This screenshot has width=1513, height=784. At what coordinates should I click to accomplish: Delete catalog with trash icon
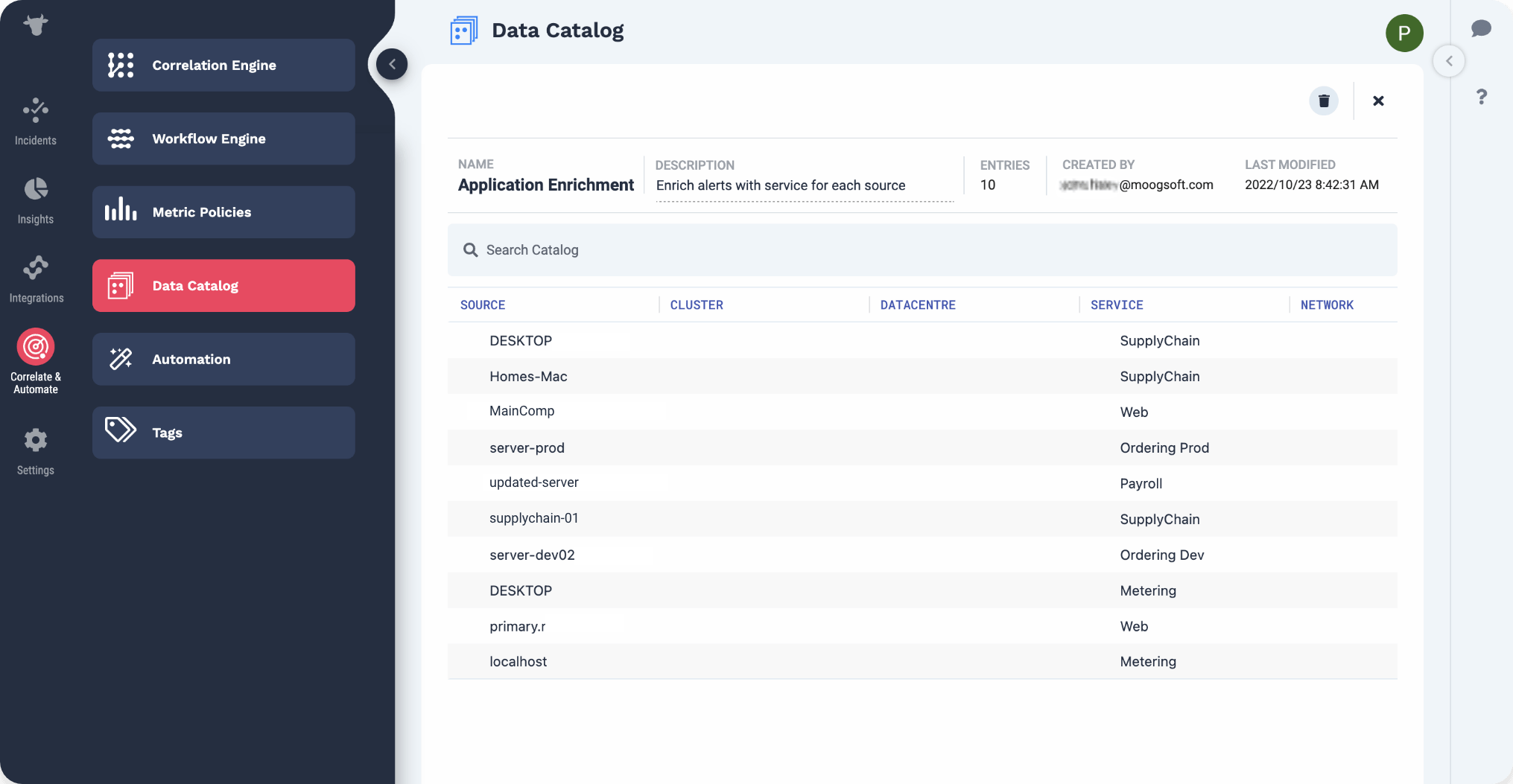pos(1324,101)
